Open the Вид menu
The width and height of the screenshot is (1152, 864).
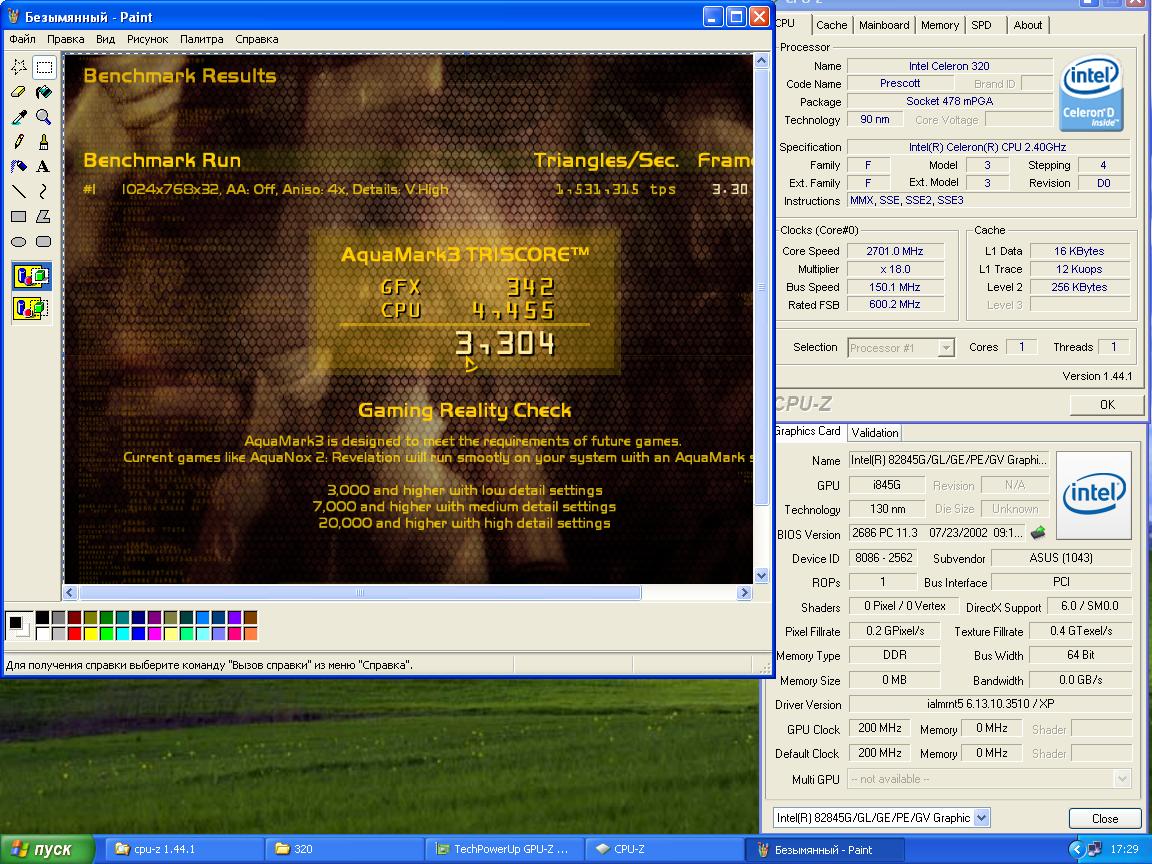click(x=105, y=40)
